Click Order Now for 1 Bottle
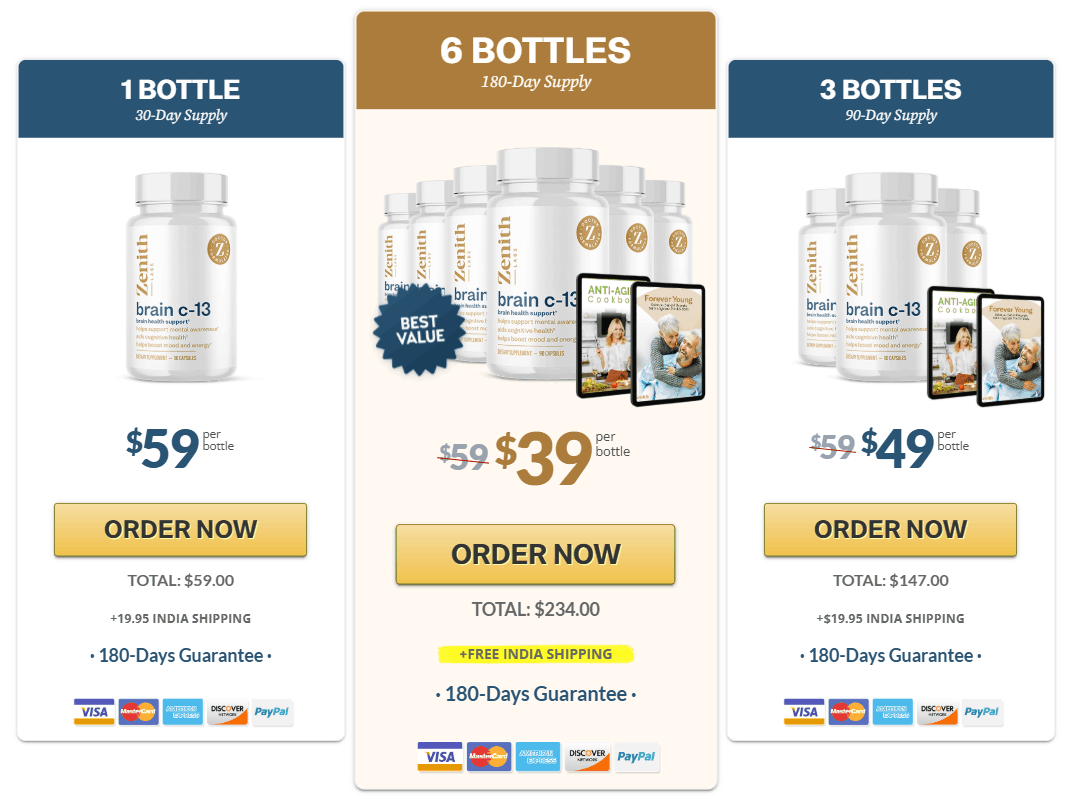This screenshot has width=1075, height=802. point(180,530)
